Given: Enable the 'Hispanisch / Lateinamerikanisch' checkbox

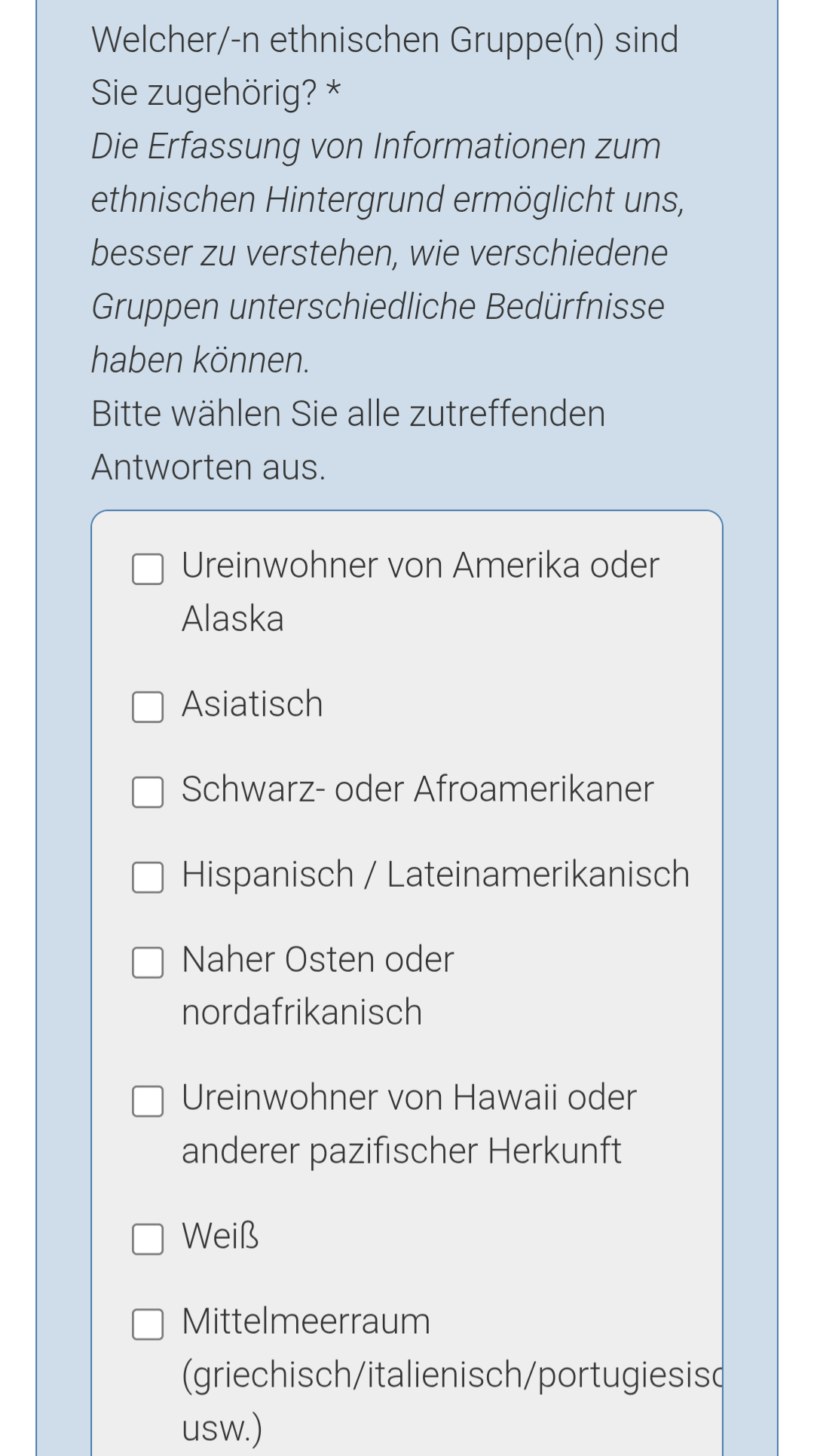Looking at the screenshot, I should [148, 878].
